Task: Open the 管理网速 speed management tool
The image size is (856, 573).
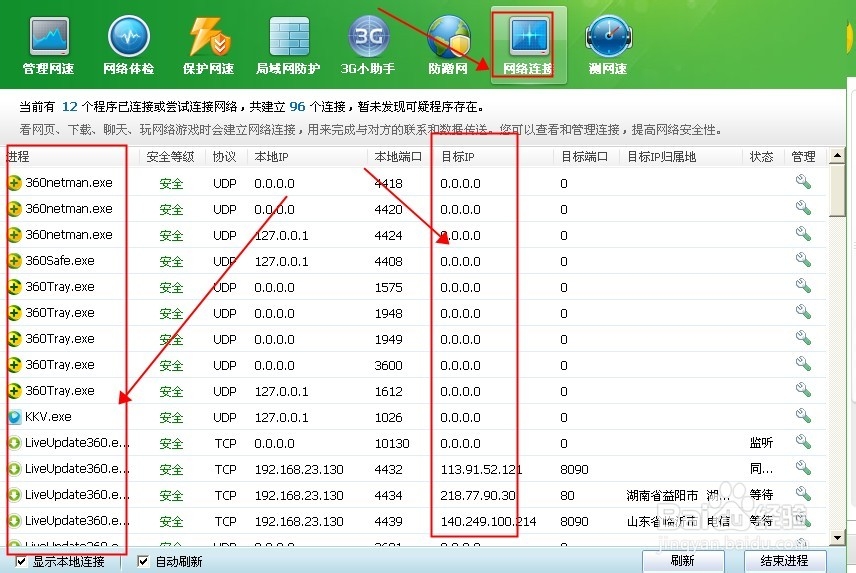Action: click(49, 46)
